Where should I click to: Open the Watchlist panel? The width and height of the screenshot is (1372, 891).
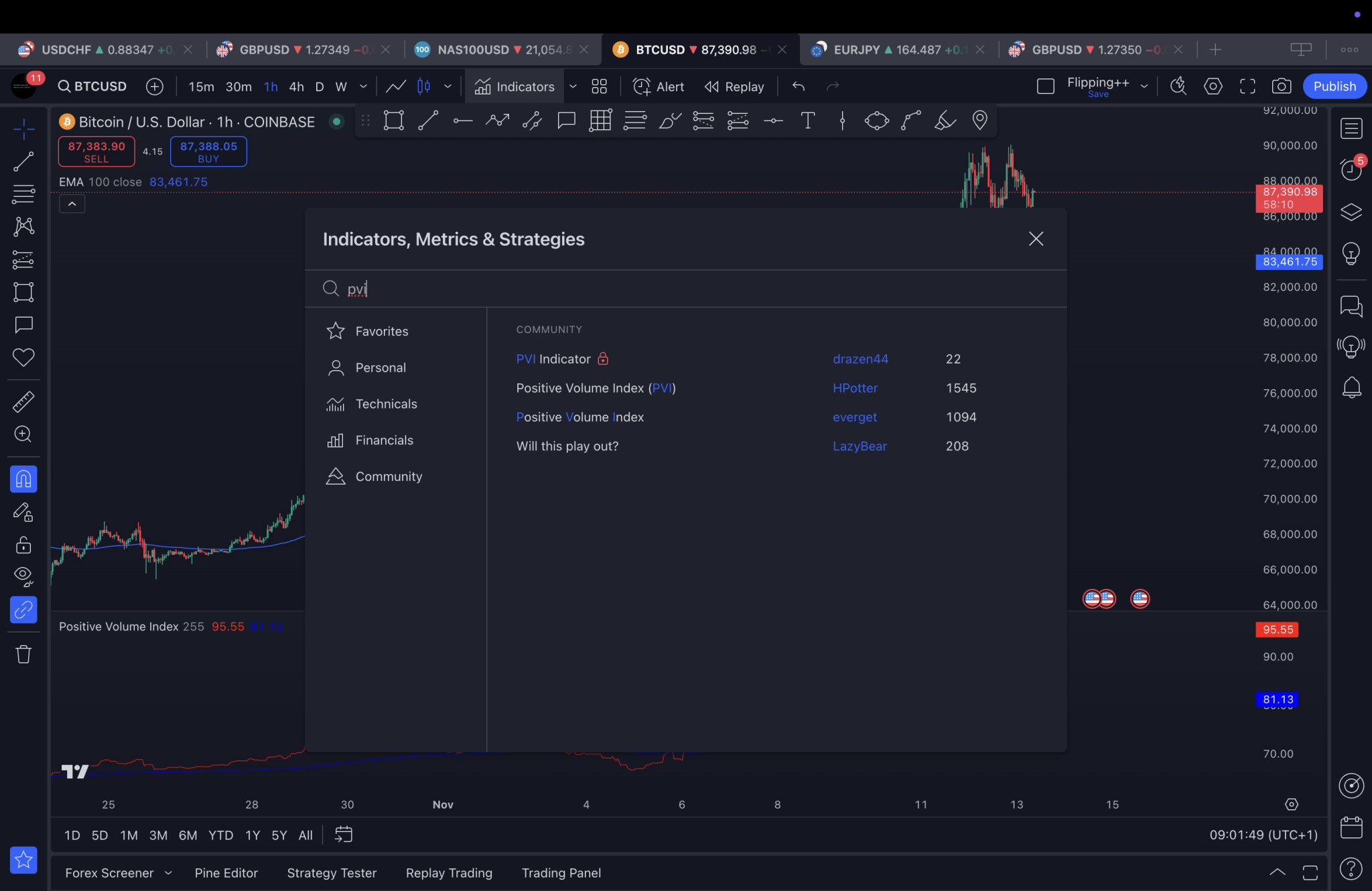(x=1351, y=128)
